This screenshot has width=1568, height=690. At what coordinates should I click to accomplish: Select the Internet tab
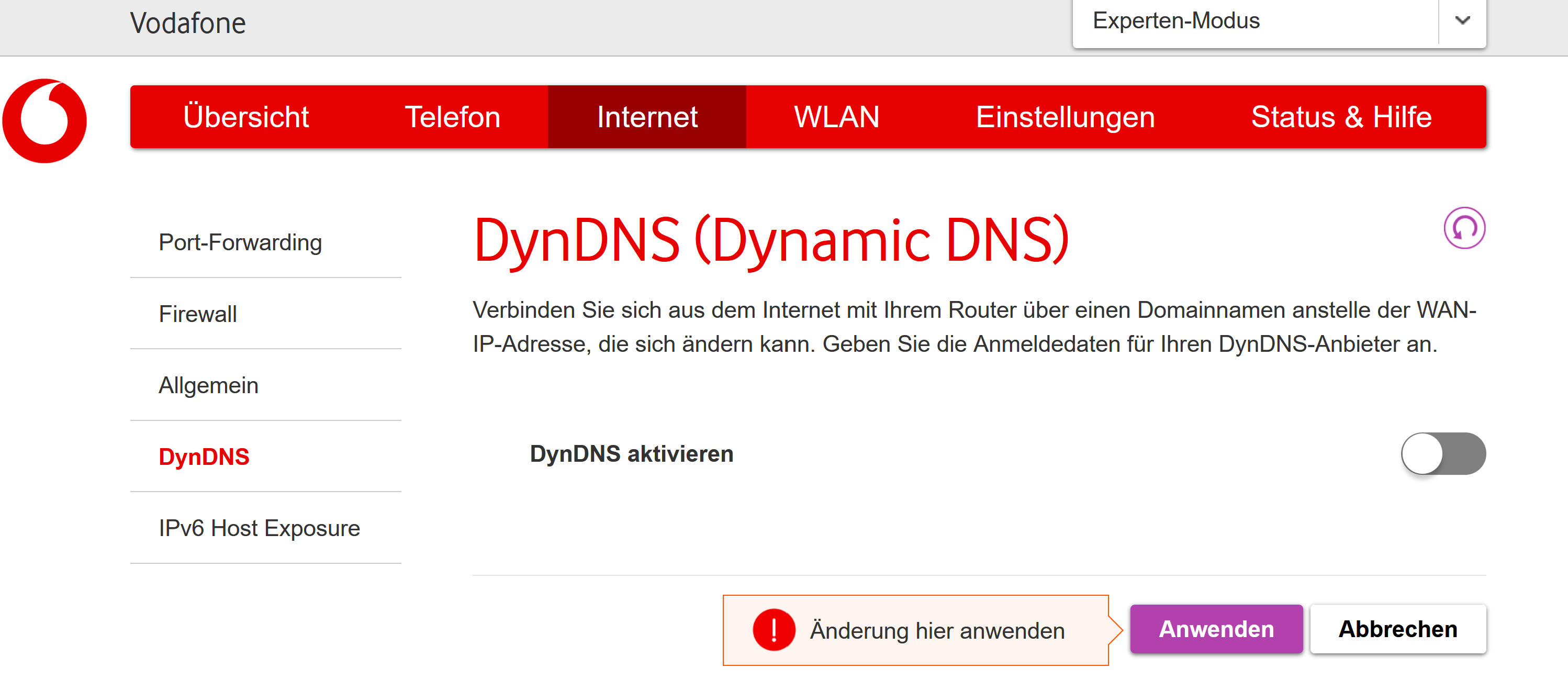click(x=646, y=117)
